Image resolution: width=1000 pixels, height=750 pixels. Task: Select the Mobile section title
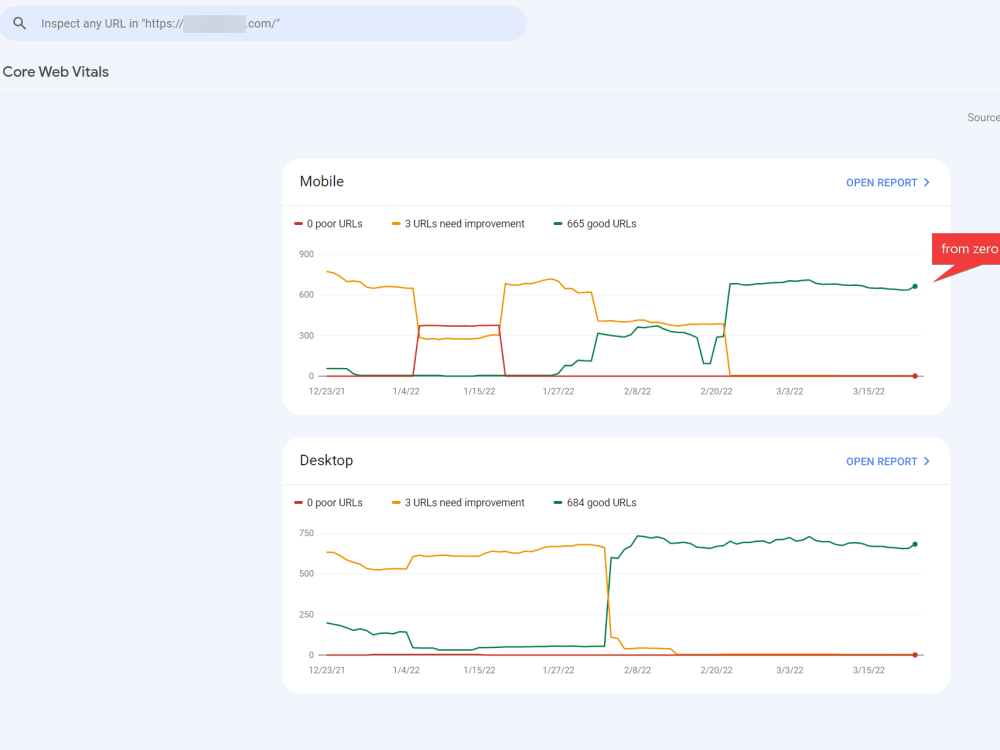click(321, 182)
